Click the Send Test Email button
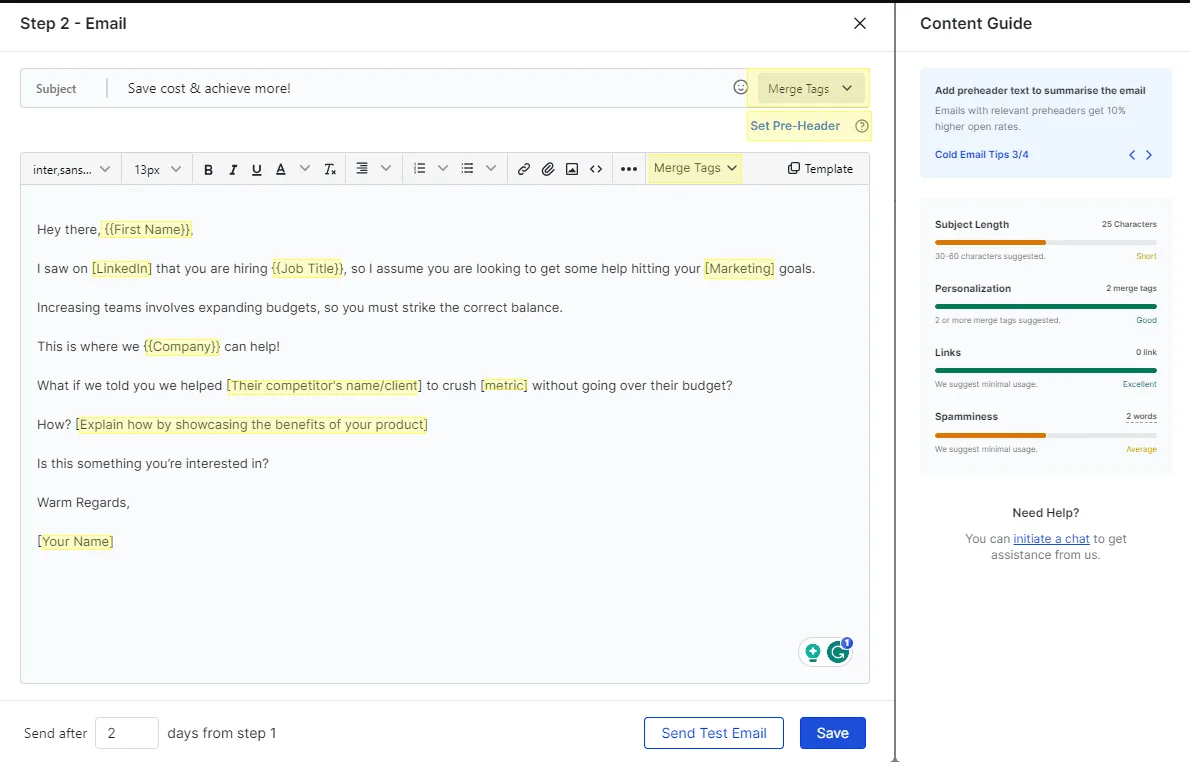The height and width of the screenshot is (762, 1190). (714, 733)
